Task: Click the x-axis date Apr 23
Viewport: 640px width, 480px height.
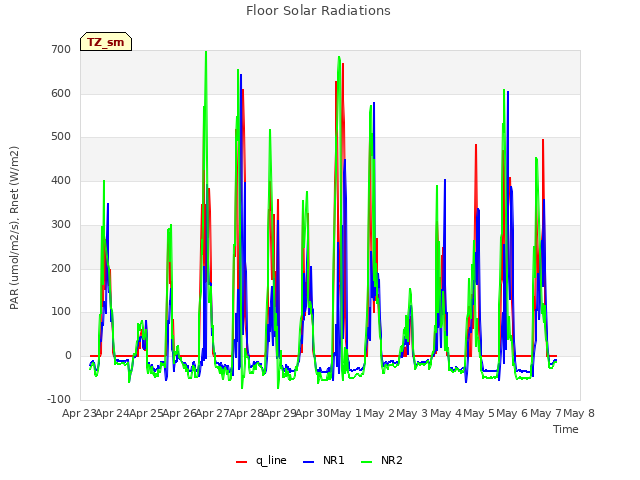Action: pyautogui.click(x=79, y=413)
